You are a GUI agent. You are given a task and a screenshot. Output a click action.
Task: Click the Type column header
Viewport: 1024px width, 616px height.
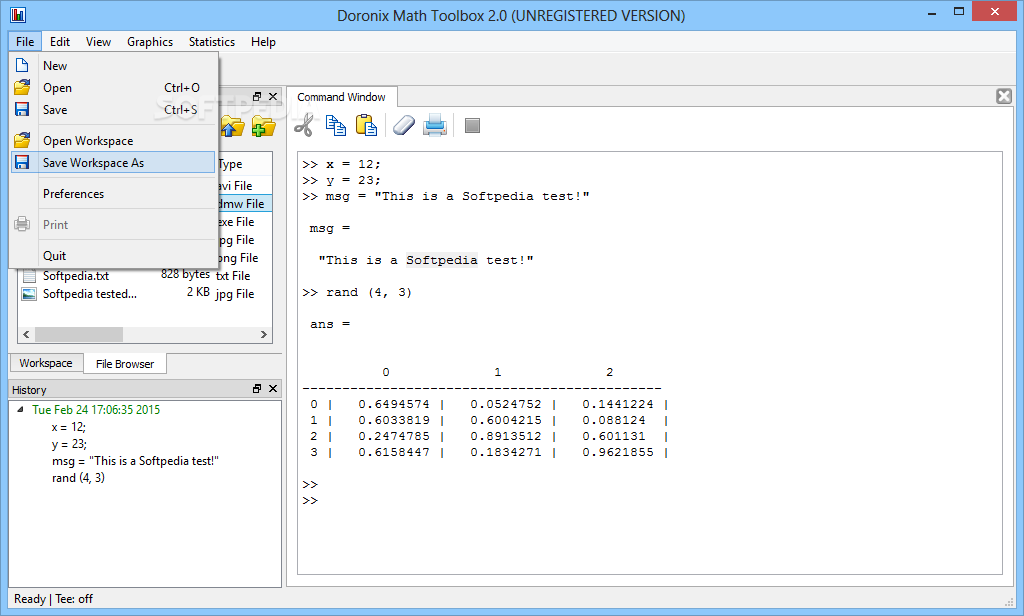244,164
